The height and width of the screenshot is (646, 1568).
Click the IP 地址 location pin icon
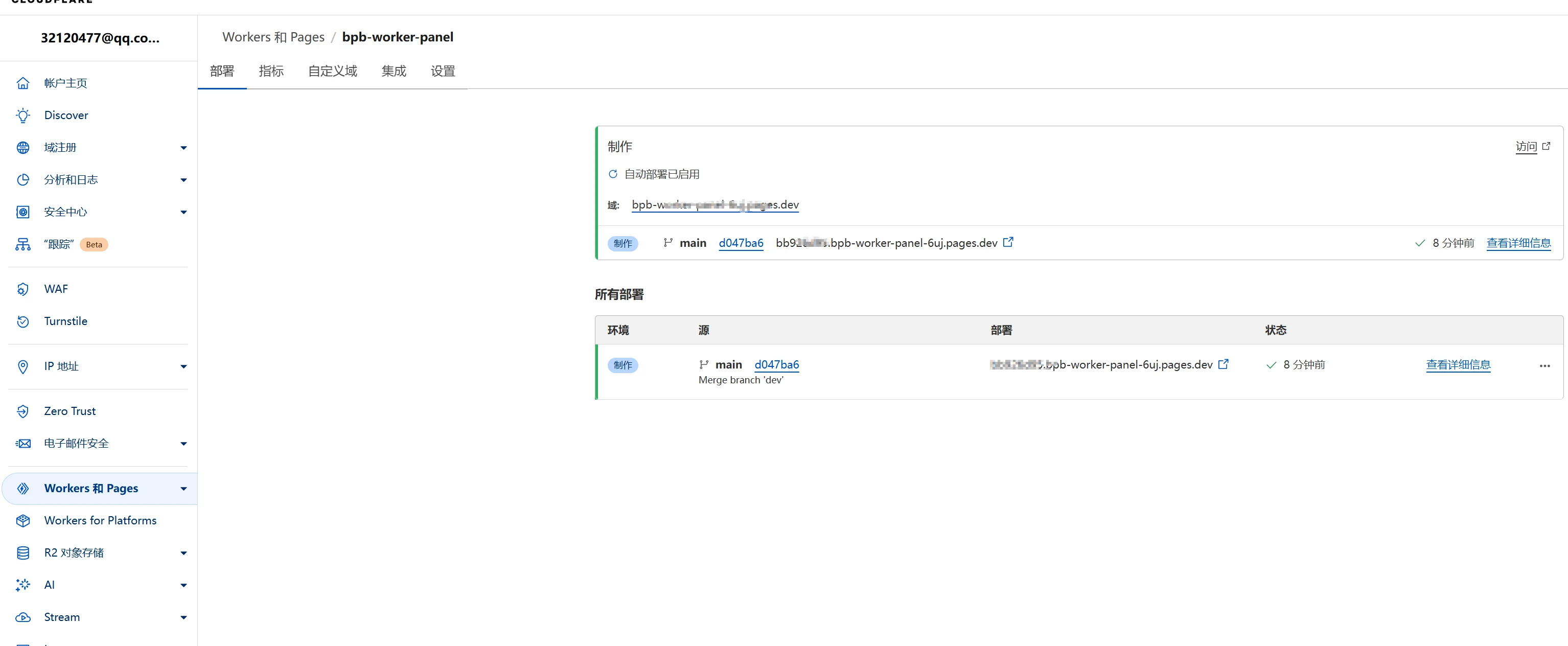pyautogui.click(x=22, y=366)
